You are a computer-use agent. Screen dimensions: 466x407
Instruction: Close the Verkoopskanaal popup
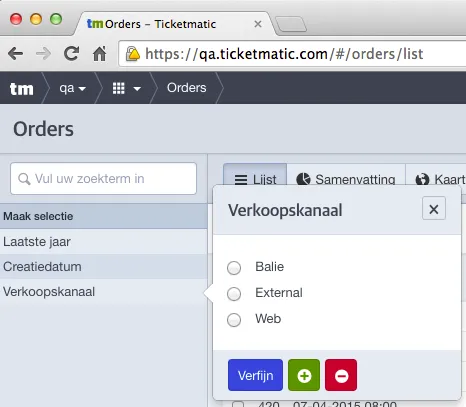click(x=434, y=209)
